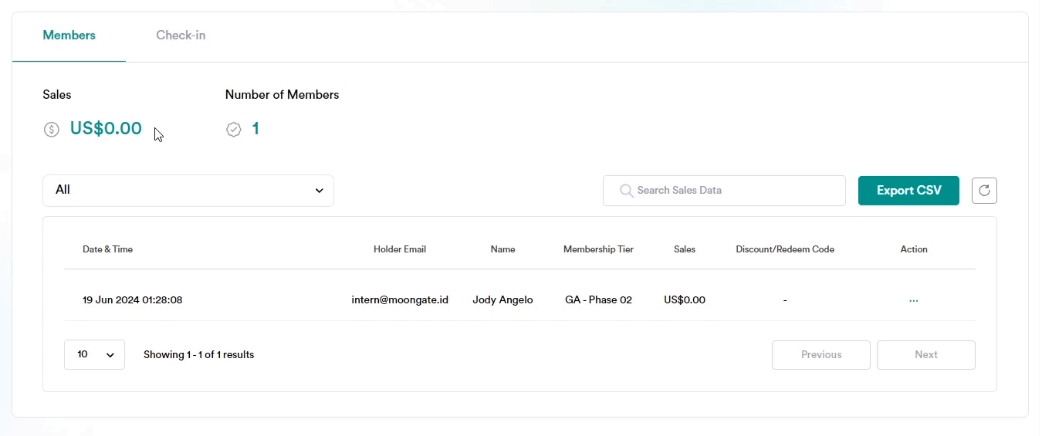Click the Membership Tier column header
This screenshot has height=436, width=1042.
point(598,249)
